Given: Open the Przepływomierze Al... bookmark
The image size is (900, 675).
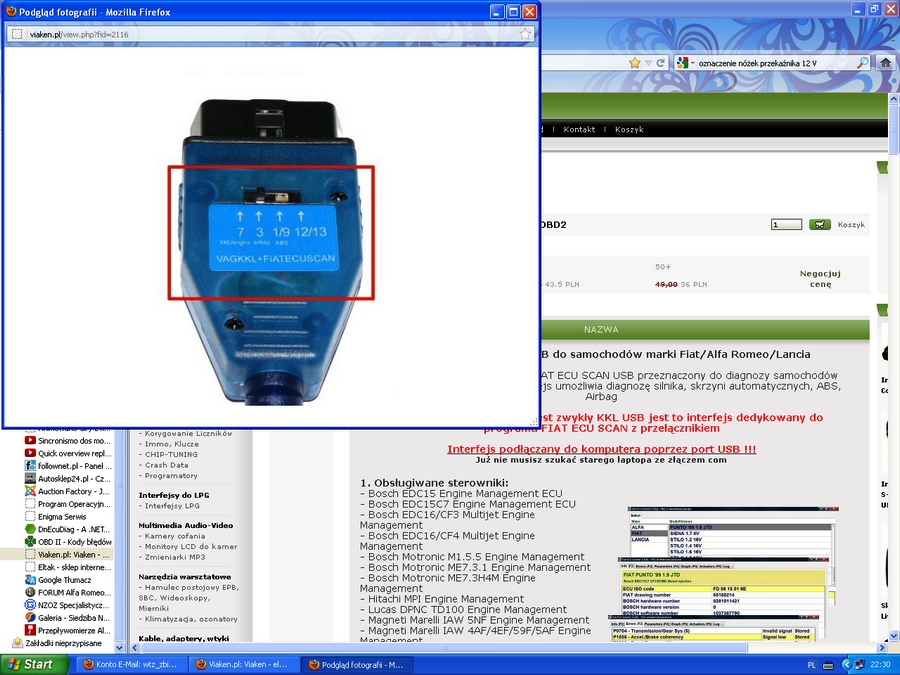Looking at the screenshot, I should click(69, 630).
